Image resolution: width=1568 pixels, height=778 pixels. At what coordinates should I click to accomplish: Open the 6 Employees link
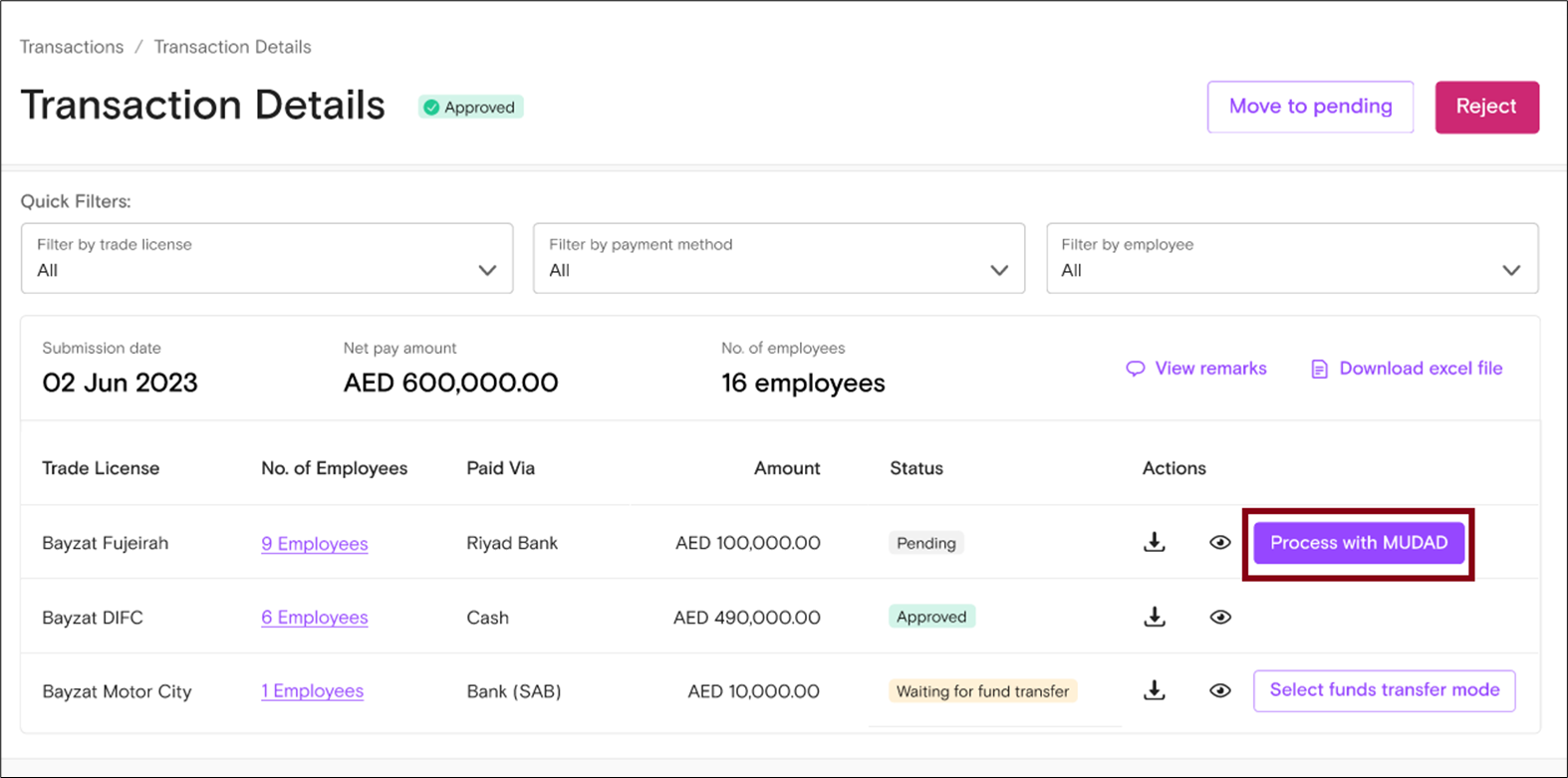(315, 618)
